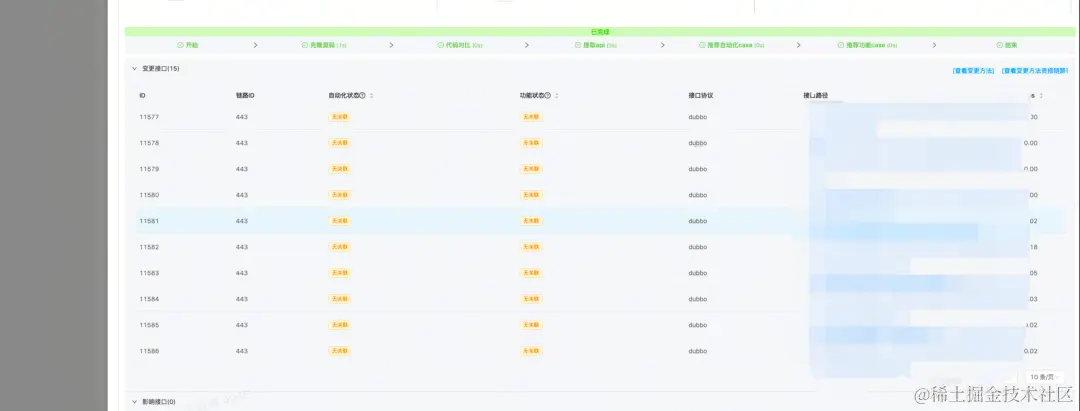Click the 自动化状态 无关联 tag in row 11577
The width and height of the screenshot is (1080, 411).
(x=340, y=117)
